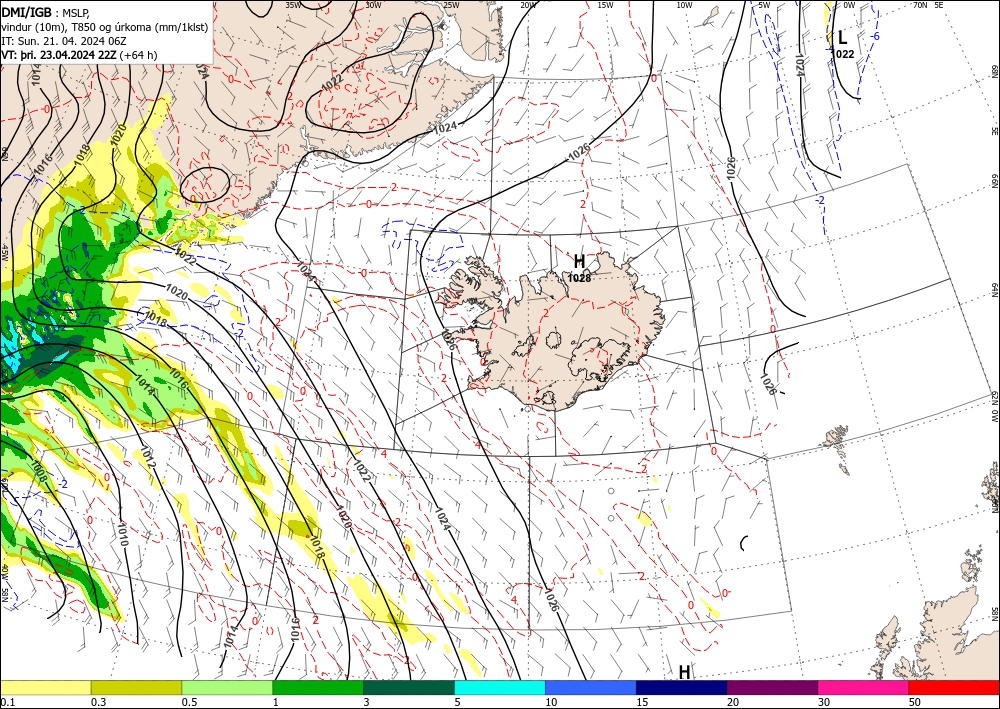Click the legend value "50"
Screen dimensions: 1000x709
click(x=915, y=702)
